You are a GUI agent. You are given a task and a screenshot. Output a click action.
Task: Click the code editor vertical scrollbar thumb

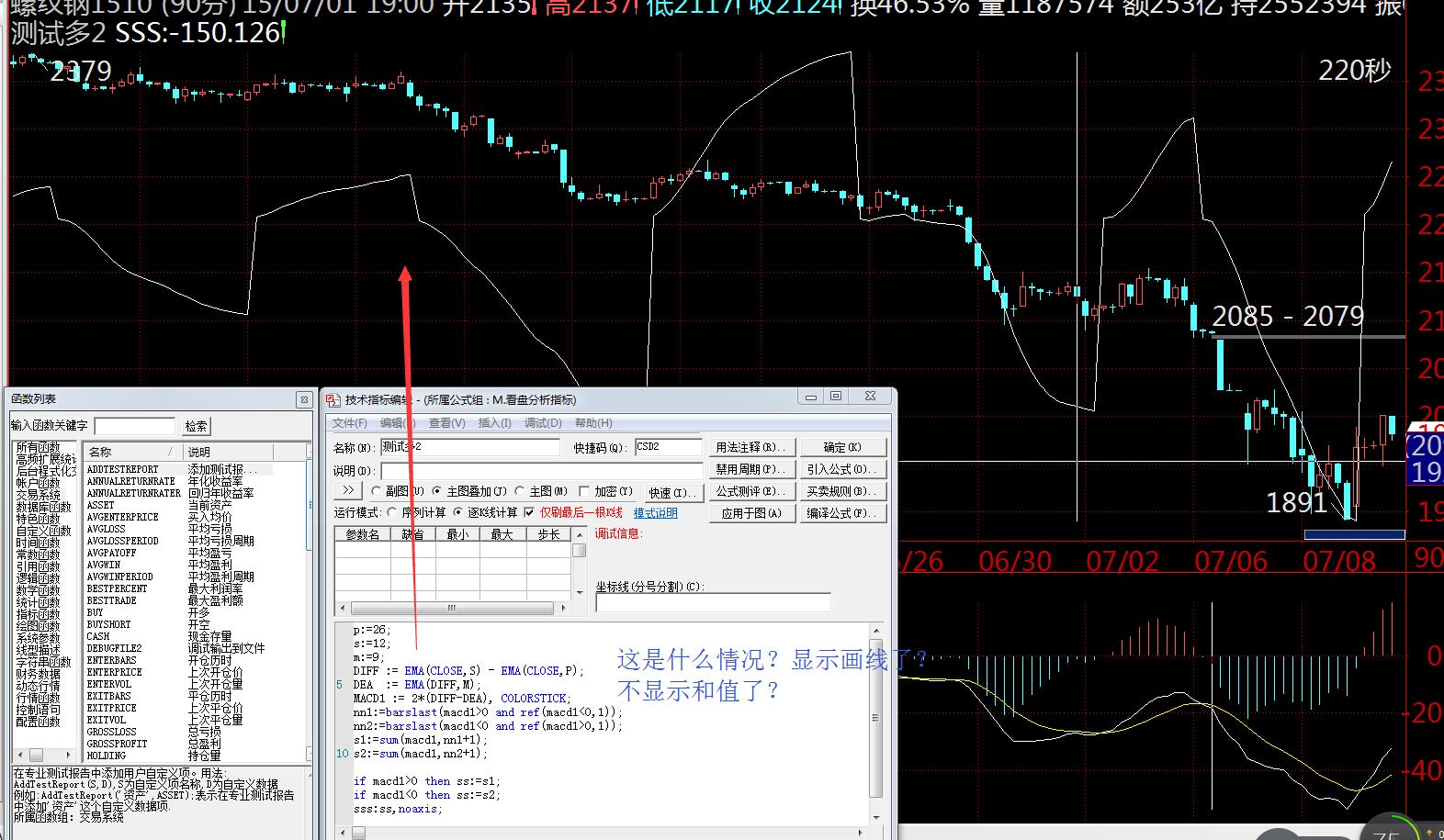[x=875, y=718]
